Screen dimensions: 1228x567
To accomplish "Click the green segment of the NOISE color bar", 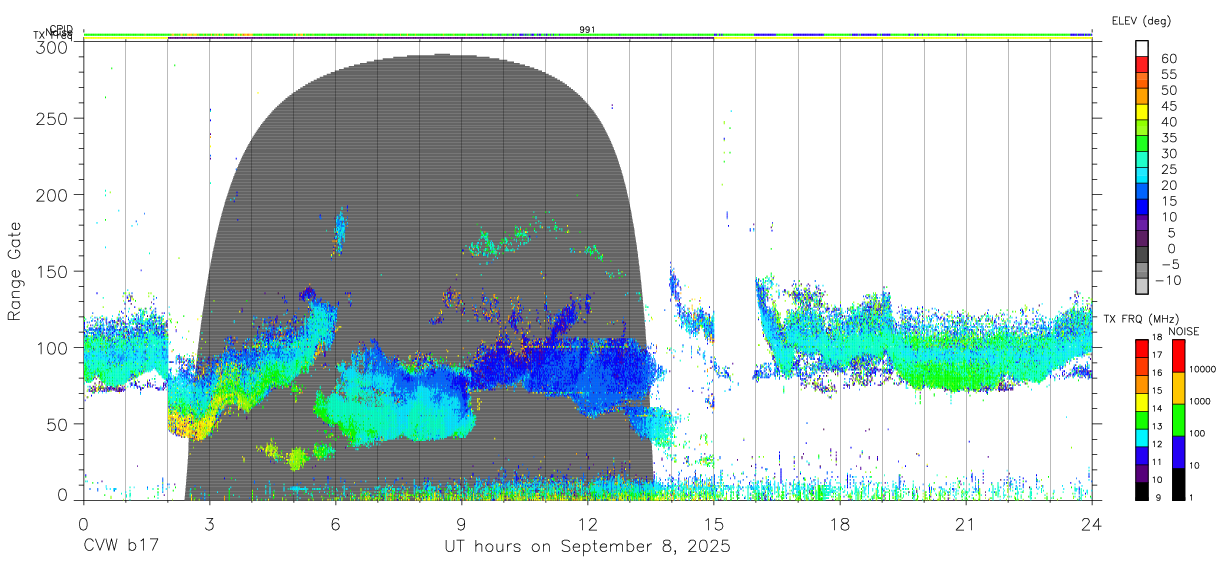I will tap(1177, 419).
